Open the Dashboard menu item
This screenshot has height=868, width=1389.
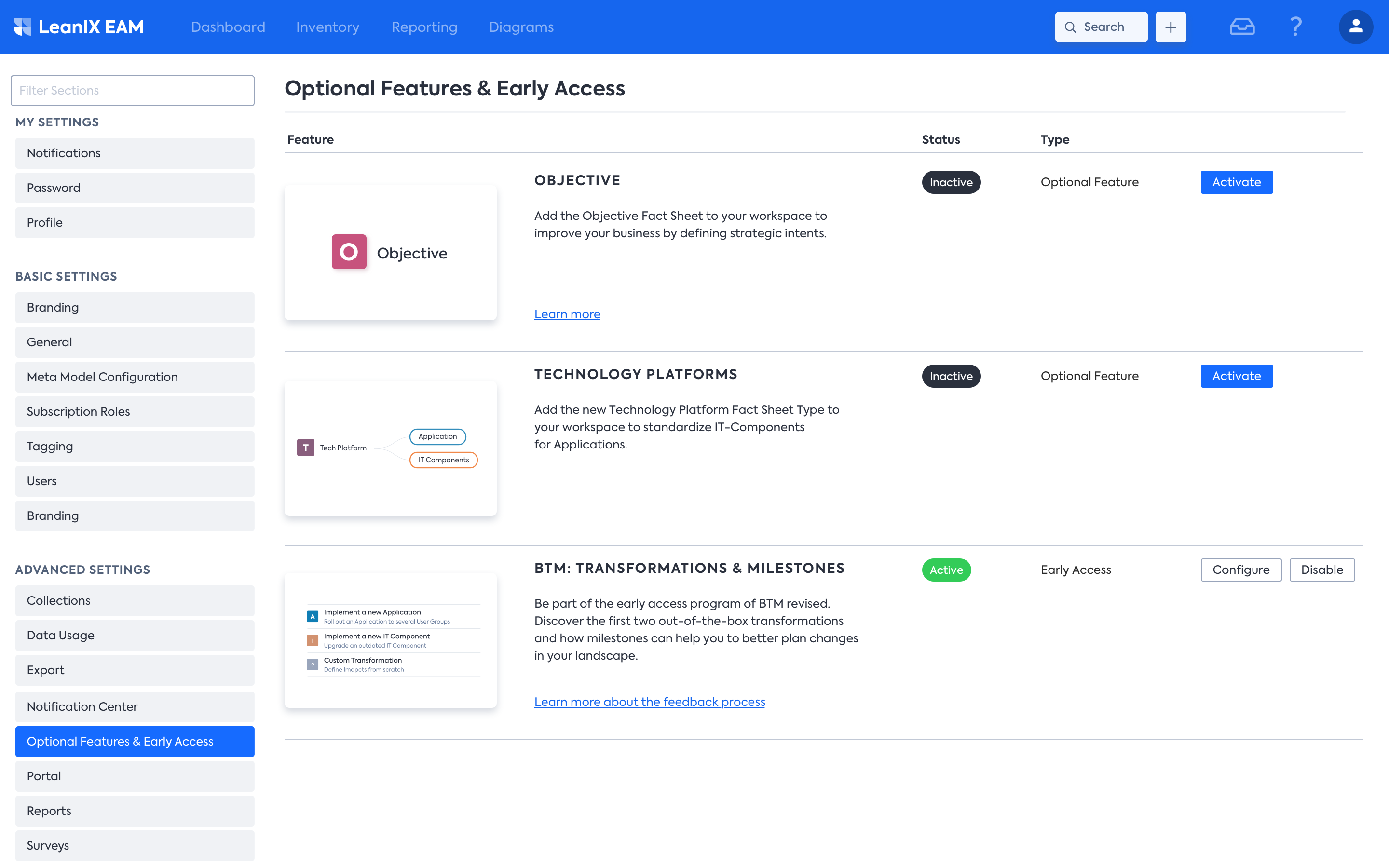click(x=228, y=27)
